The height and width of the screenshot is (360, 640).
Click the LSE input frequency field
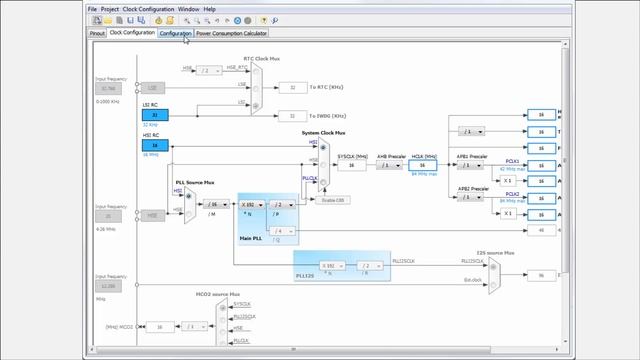(109, 88)
